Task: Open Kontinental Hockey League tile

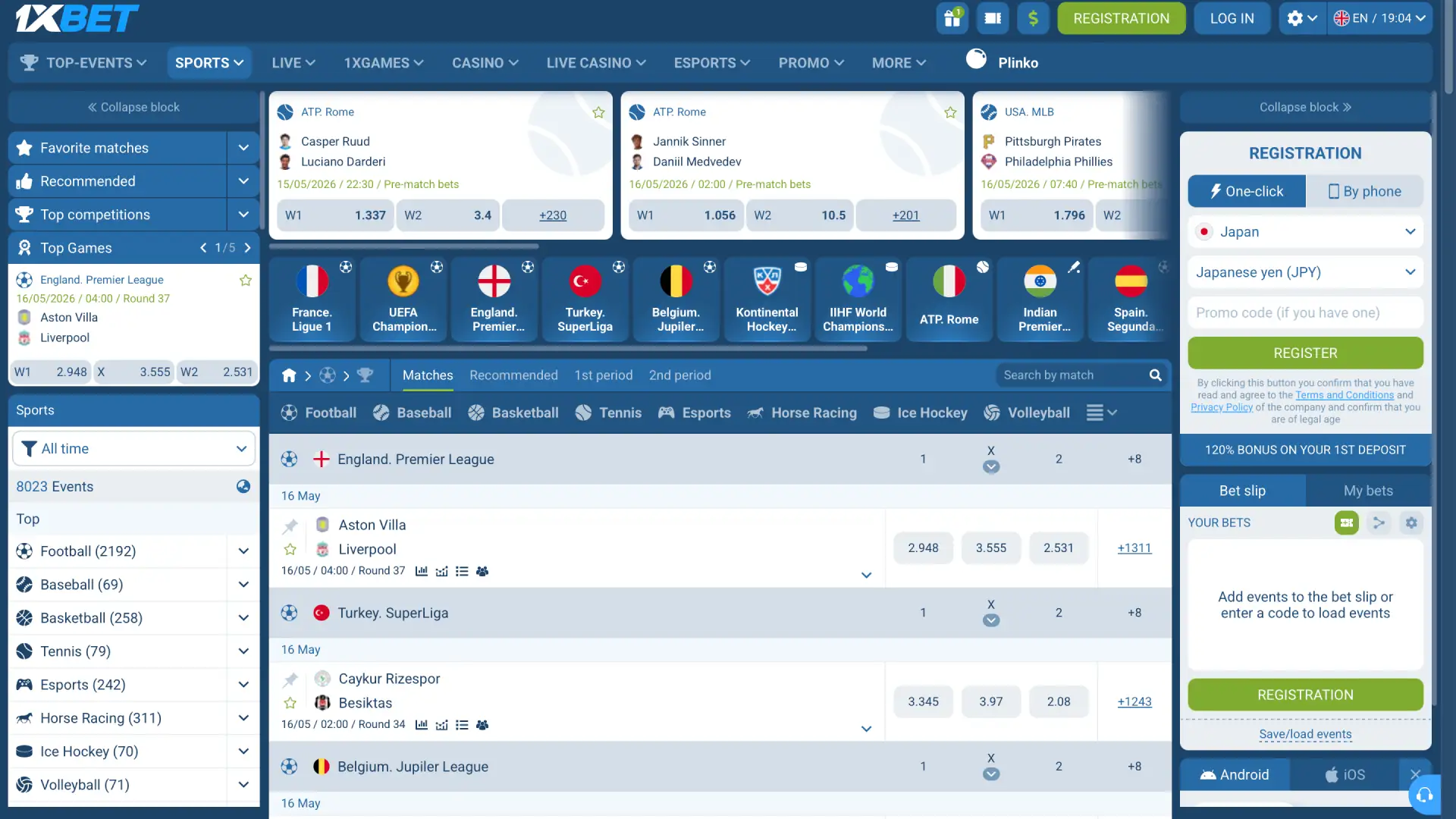Action: 767,300
